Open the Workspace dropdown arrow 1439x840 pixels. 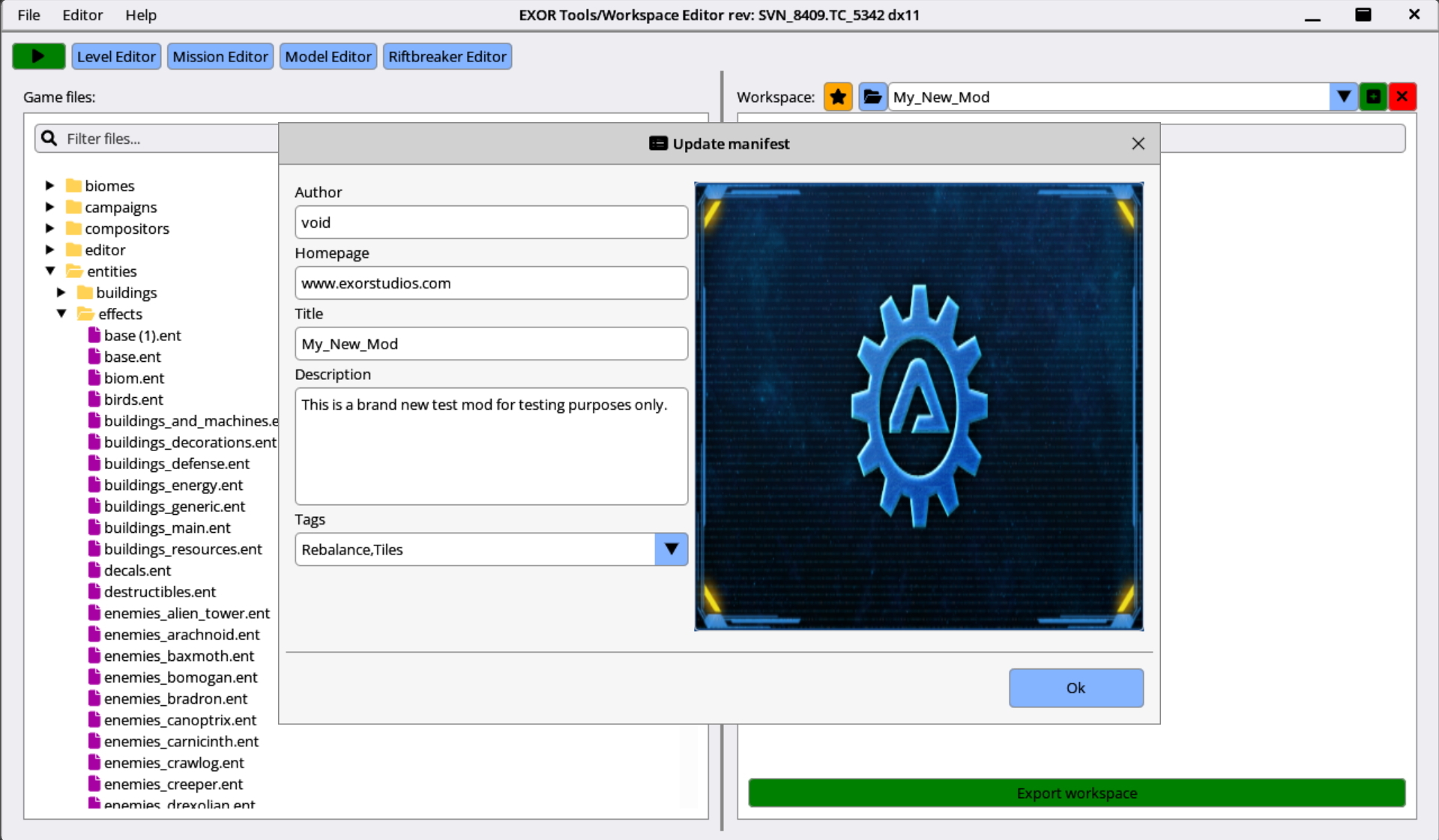[1344, 97]
